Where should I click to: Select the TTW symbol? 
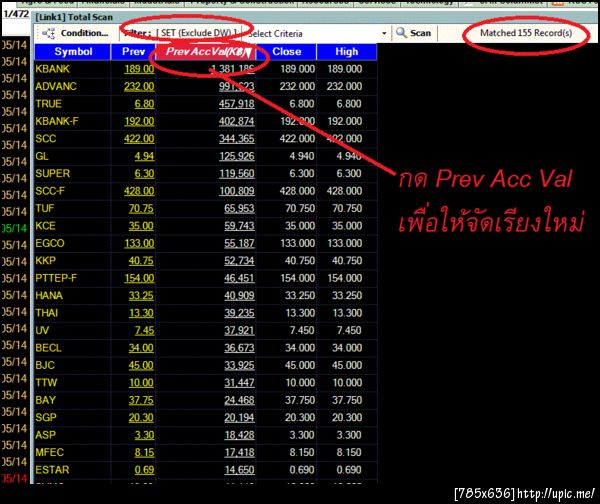click(x=46, y=383)
